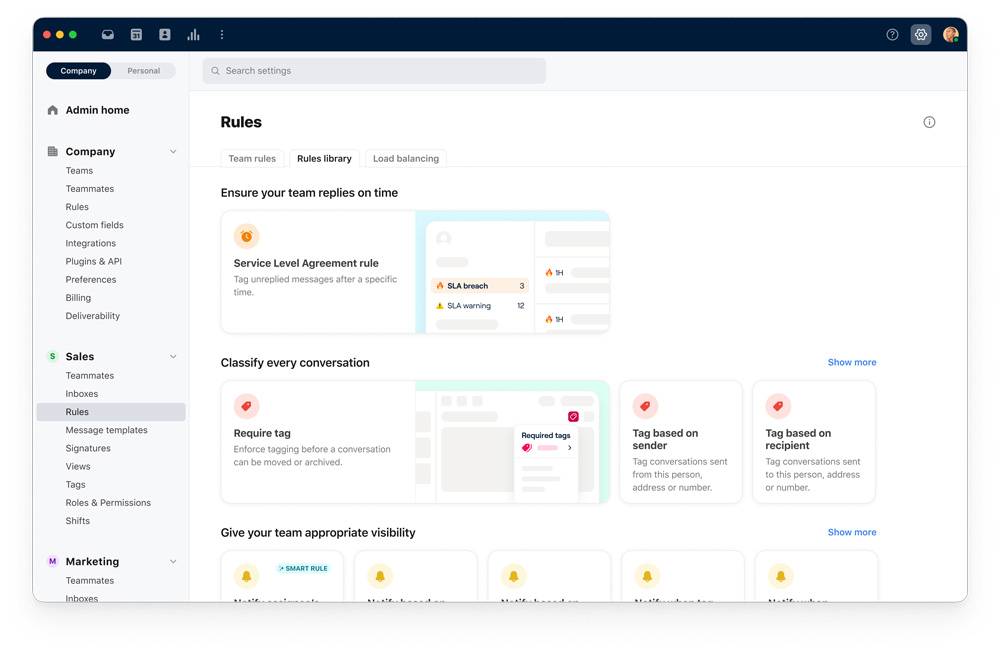The height and width of the screenshot is (650, 1000).
Task: Open Roles & Permissions under Sales
Action: coord(108,503)
